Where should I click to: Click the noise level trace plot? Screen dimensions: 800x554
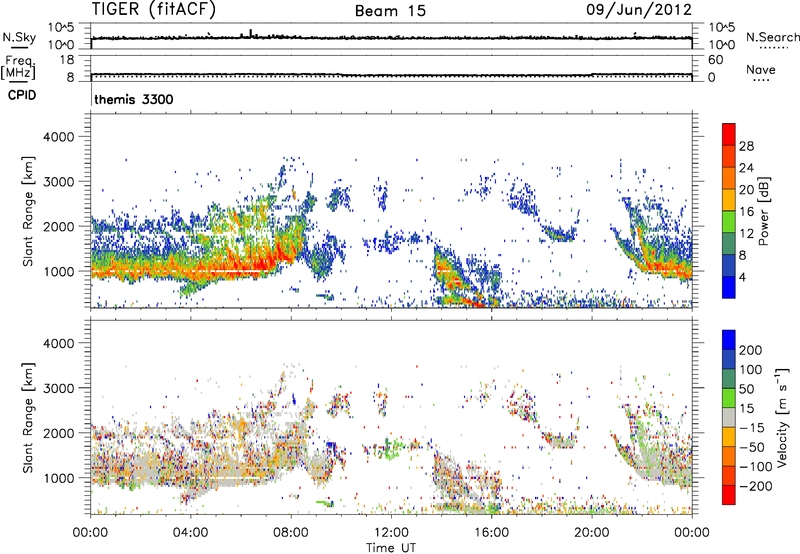pos(391,37)
